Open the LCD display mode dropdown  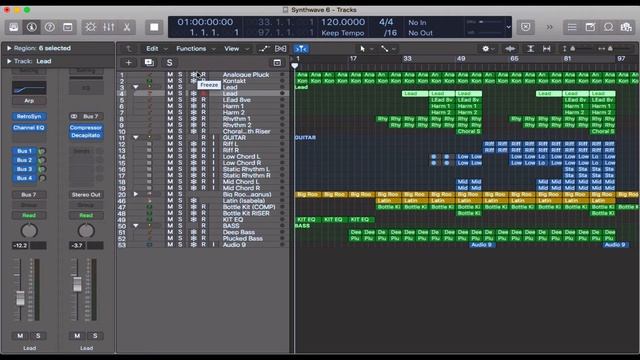[x=508, y=27]
